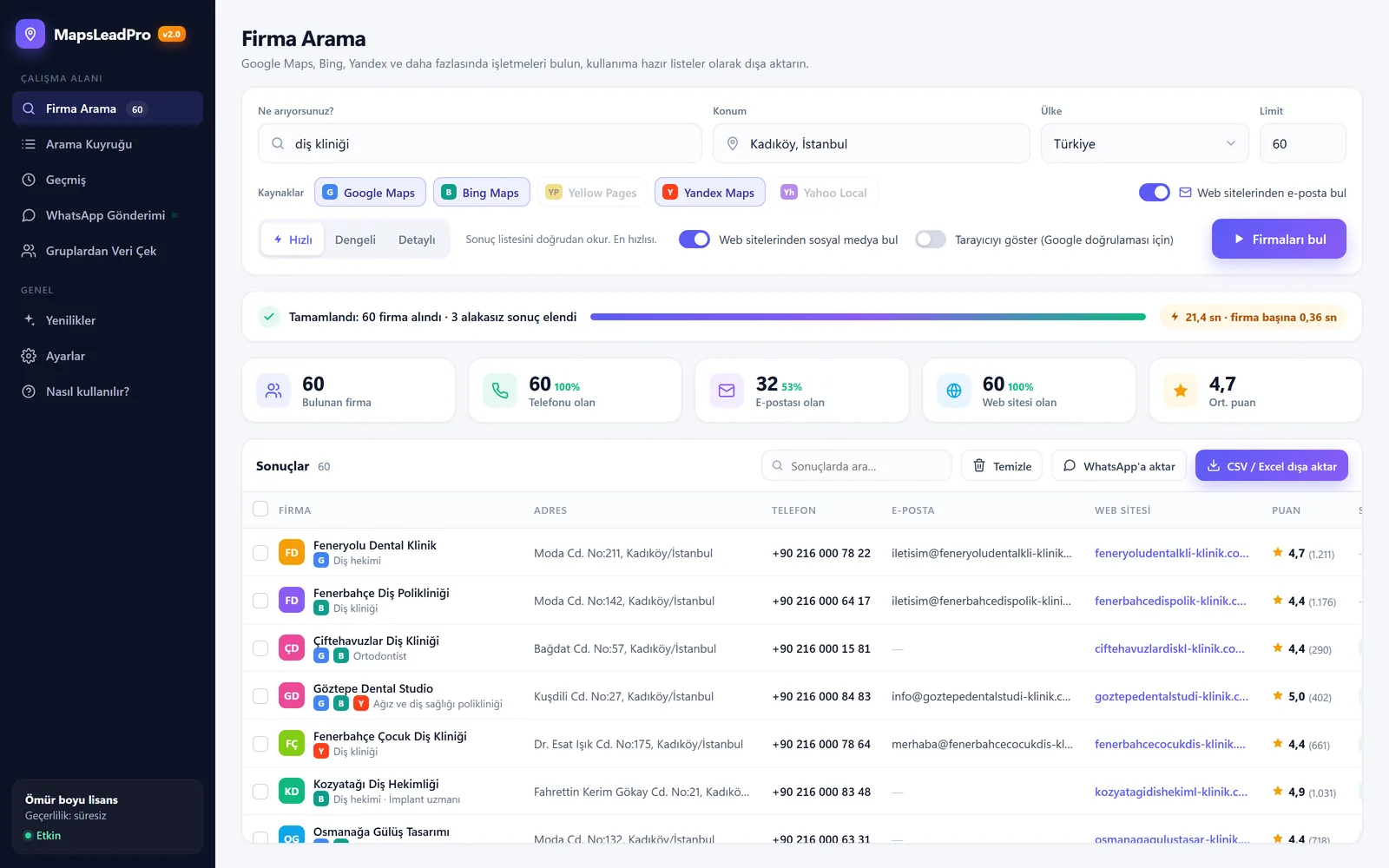1389x868 pixels.
Task: Focus the Sonuçlarda ara search field
Action: click(857, 466)
